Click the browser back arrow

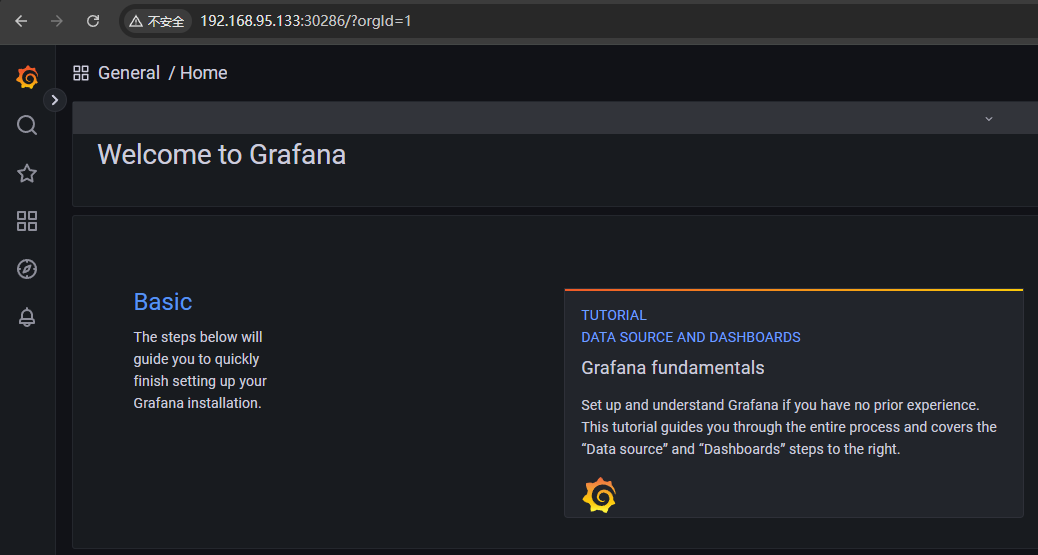pos(21,21)
